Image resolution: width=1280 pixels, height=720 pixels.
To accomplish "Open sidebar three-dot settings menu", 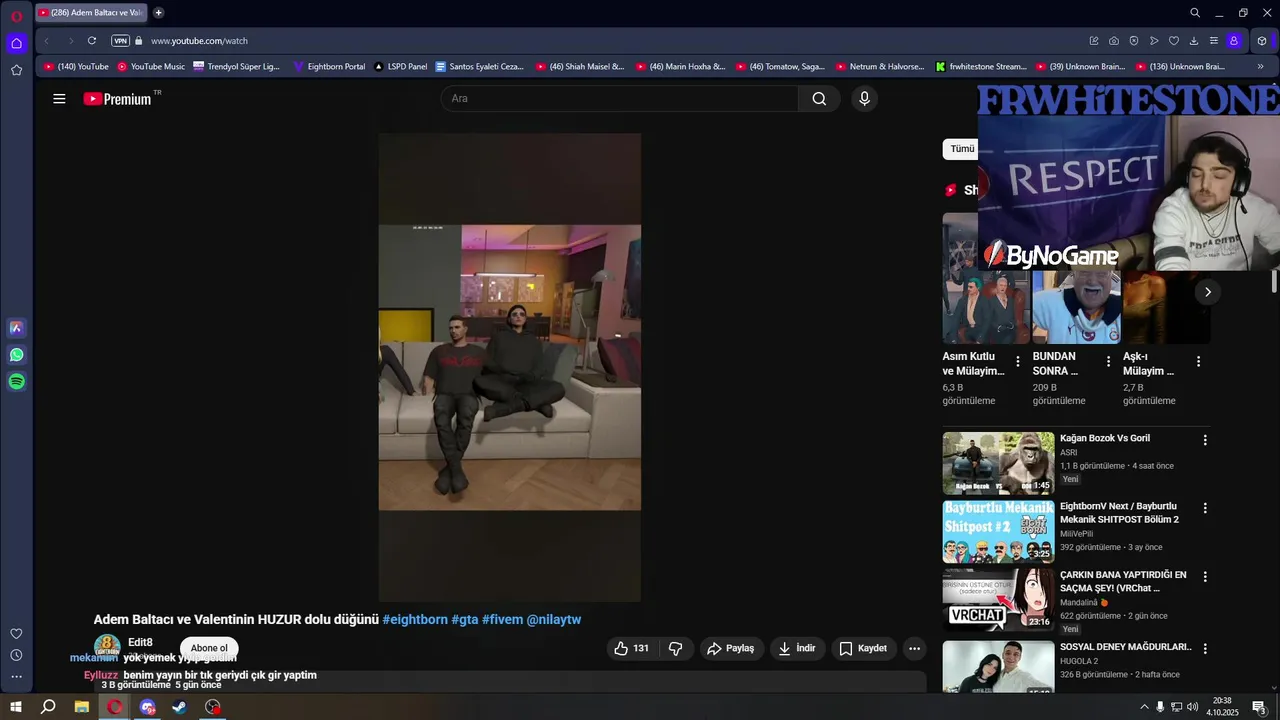I will click(x=16, y=677).
